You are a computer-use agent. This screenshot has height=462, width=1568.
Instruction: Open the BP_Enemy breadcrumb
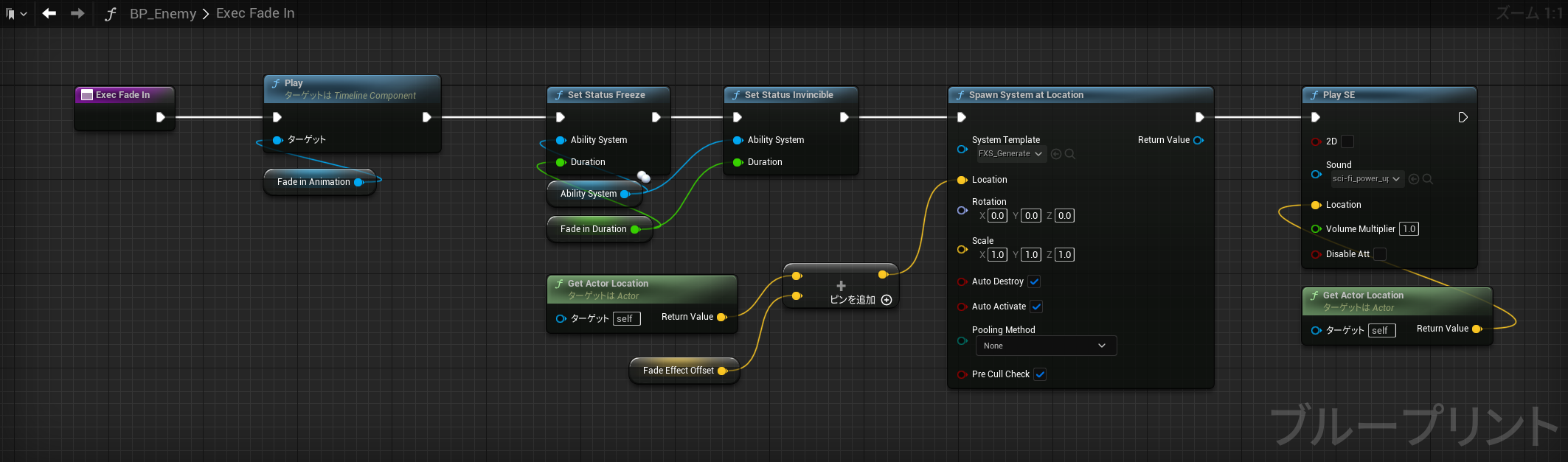163,13
